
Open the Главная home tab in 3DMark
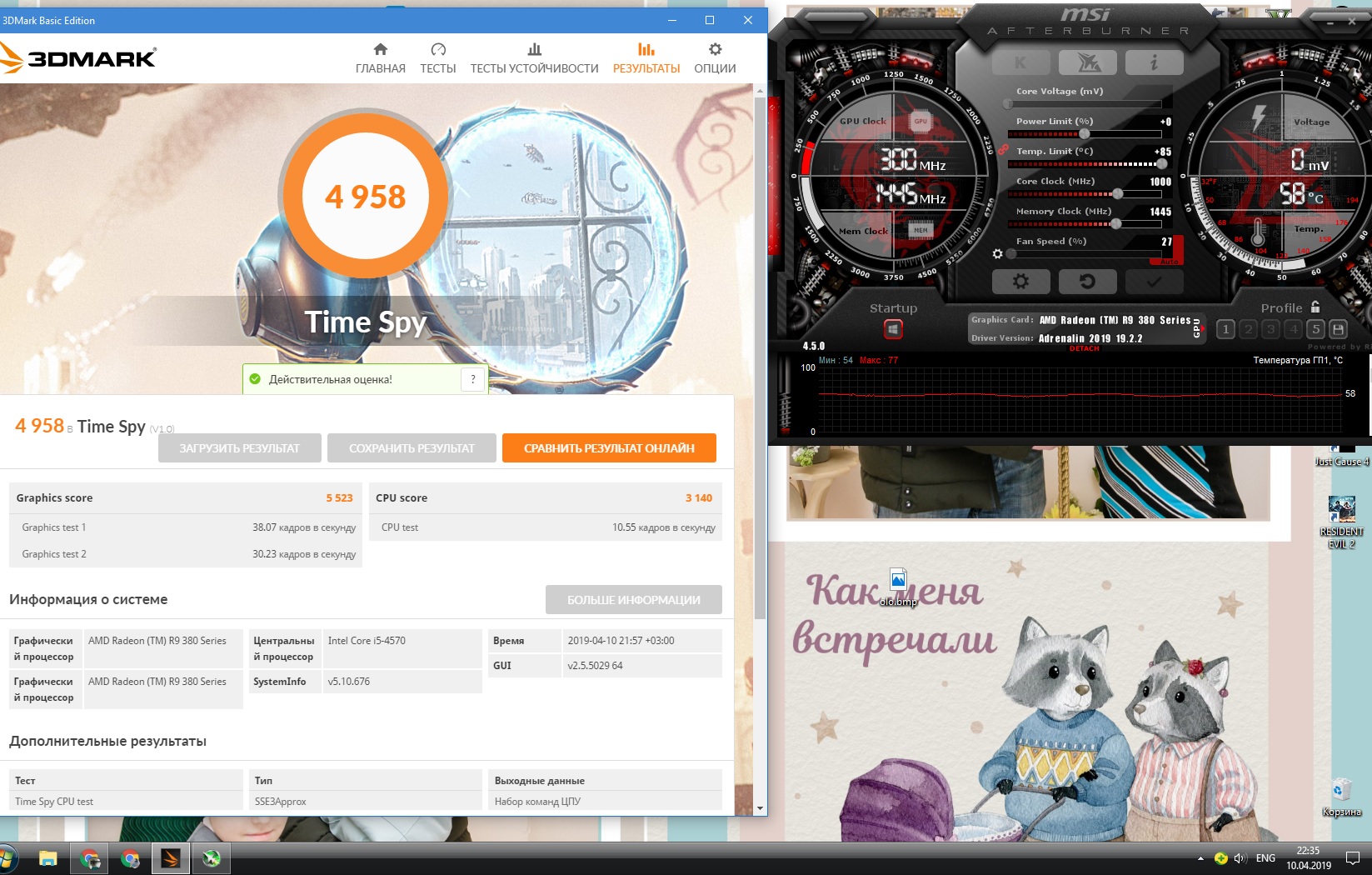[381, 58]
